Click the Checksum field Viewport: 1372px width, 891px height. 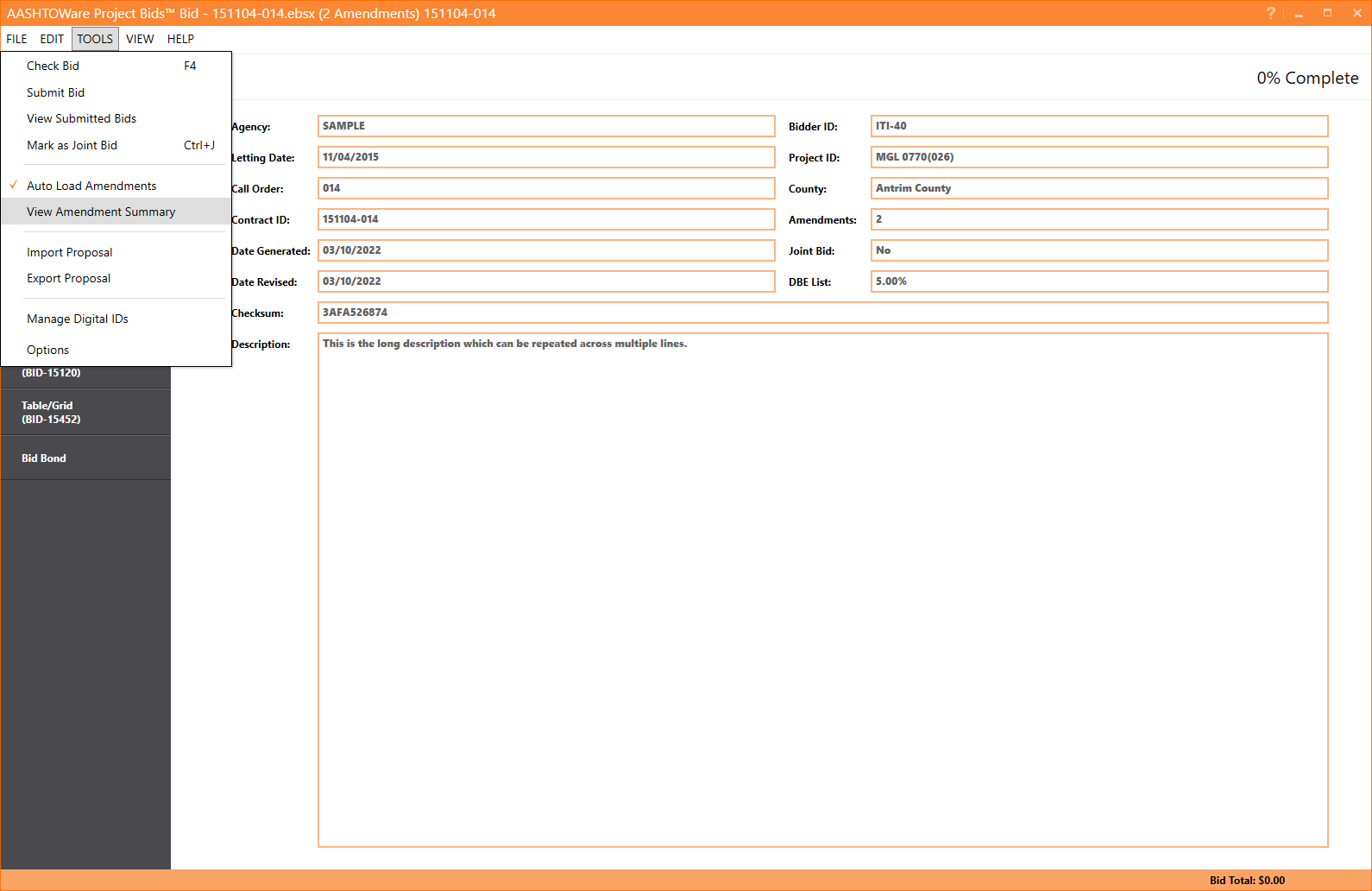(x=822, y=313)
